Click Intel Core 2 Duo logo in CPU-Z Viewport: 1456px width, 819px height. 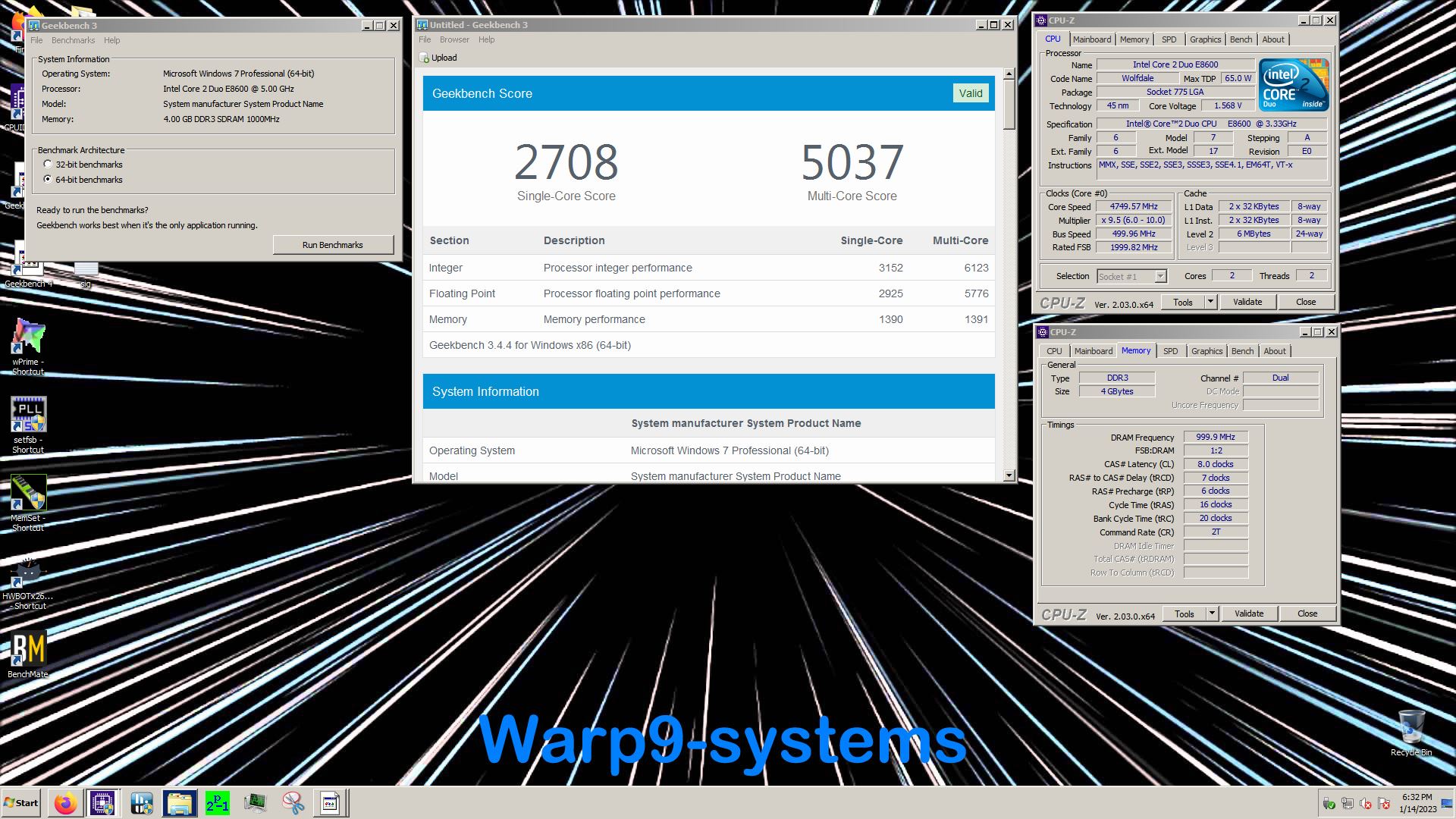point(1294,84)
